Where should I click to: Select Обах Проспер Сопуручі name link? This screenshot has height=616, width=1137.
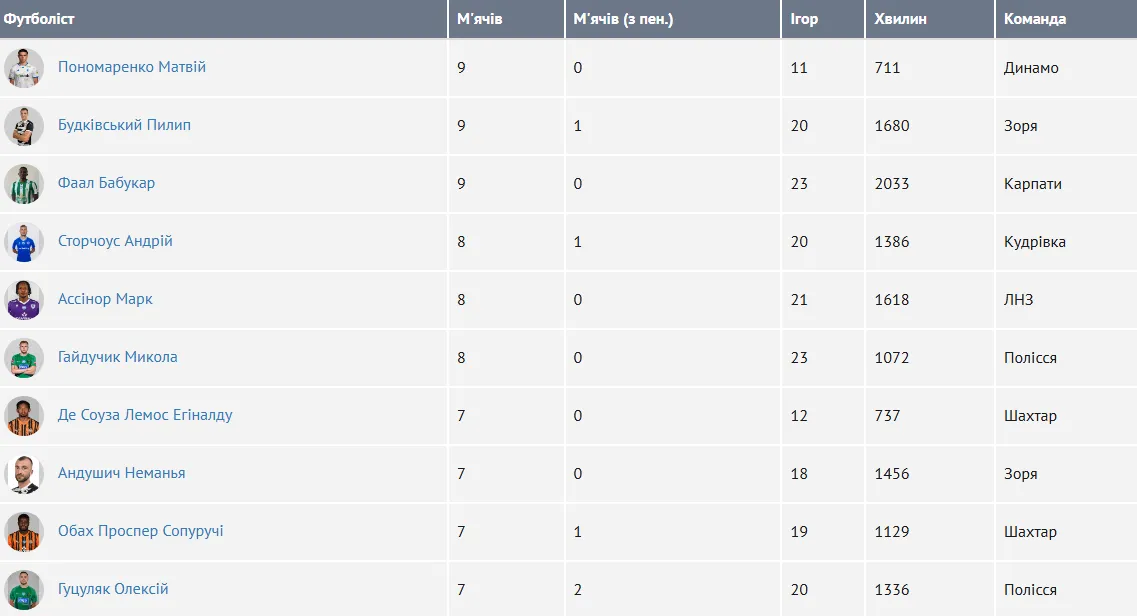(141, 531)
